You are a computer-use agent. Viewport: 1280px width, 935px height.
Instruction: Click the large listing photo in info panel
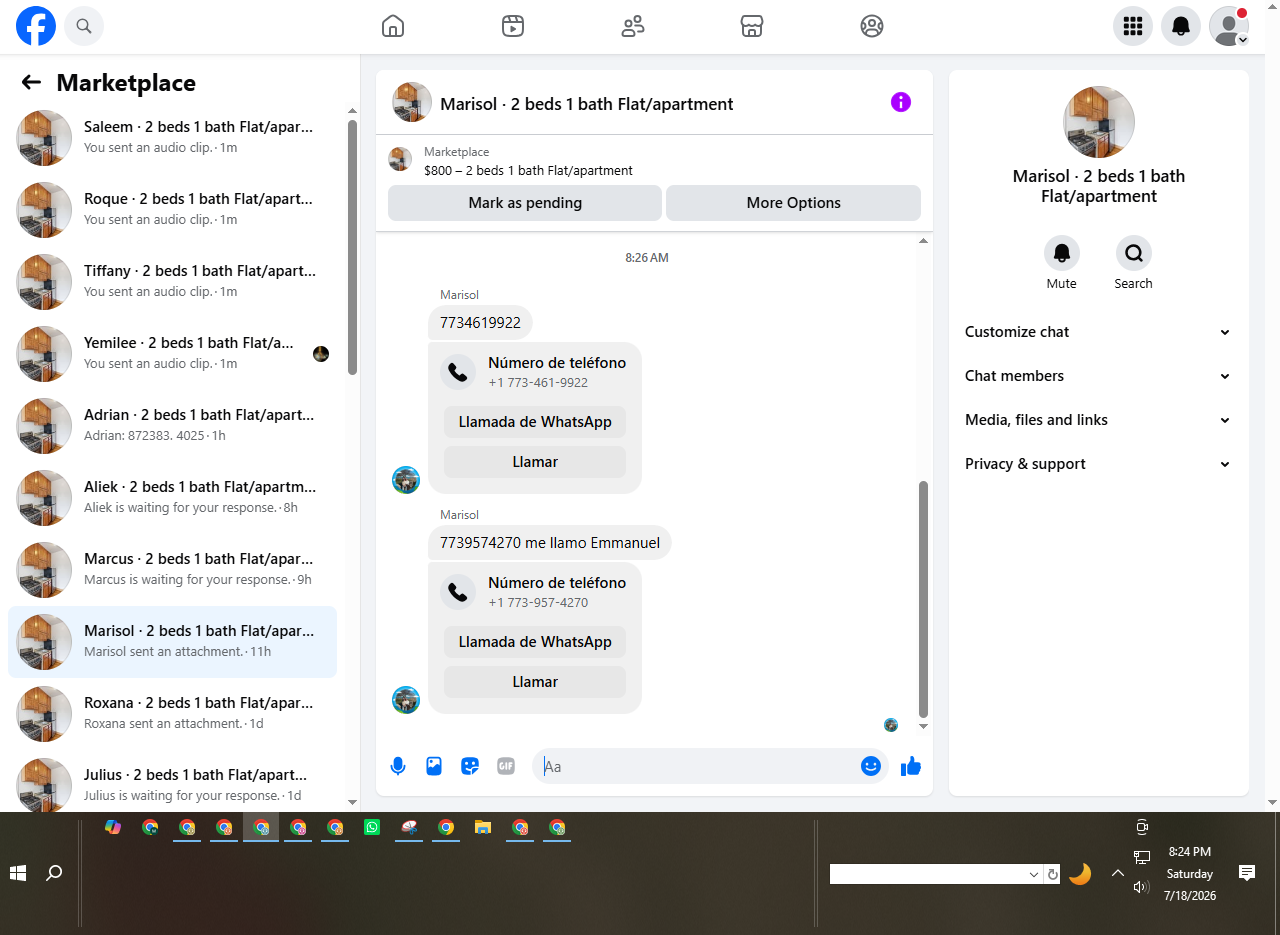click(1099, 122)
